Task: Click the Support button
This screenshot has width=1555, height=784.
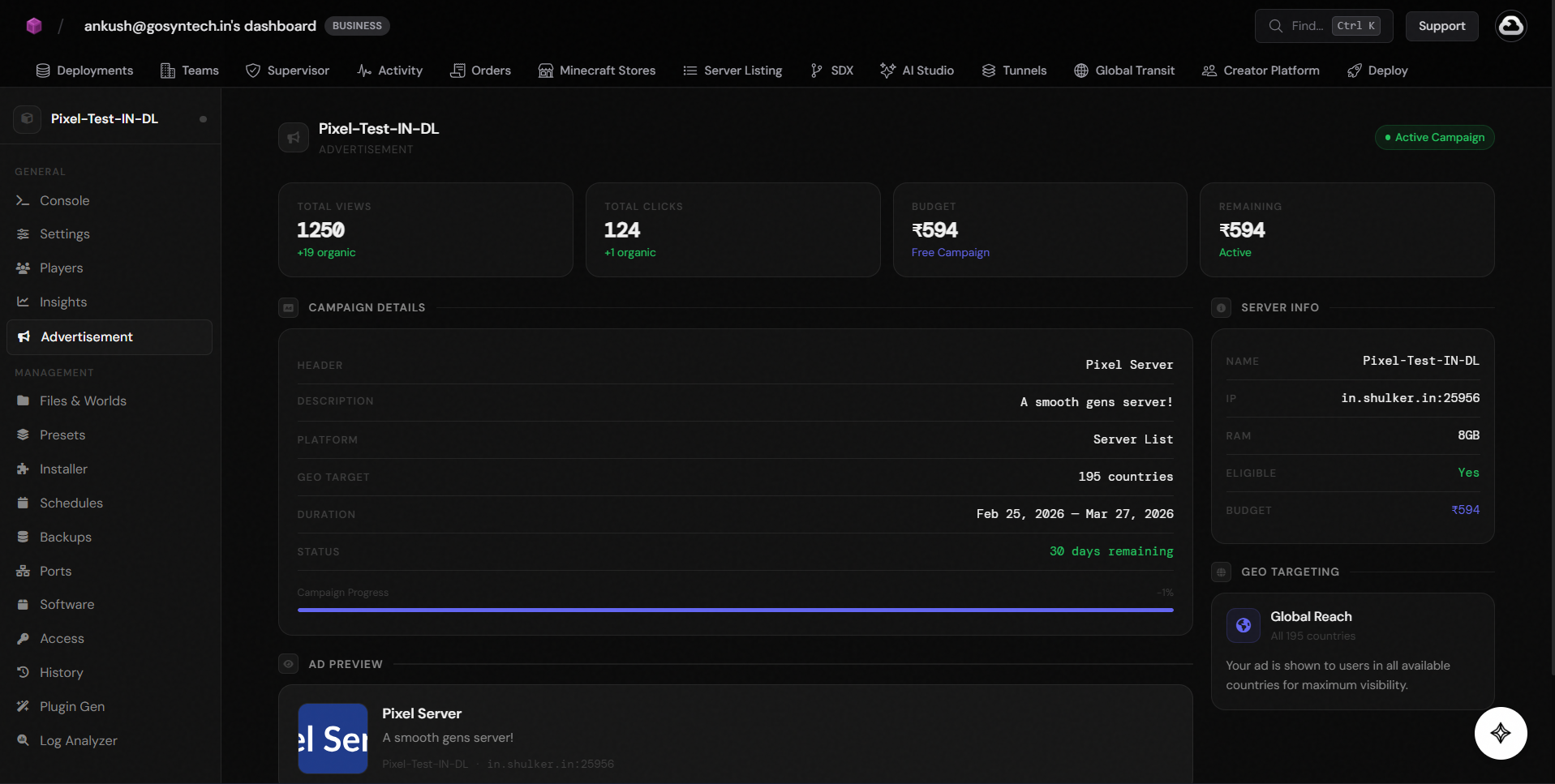Action: point(1441,26)
